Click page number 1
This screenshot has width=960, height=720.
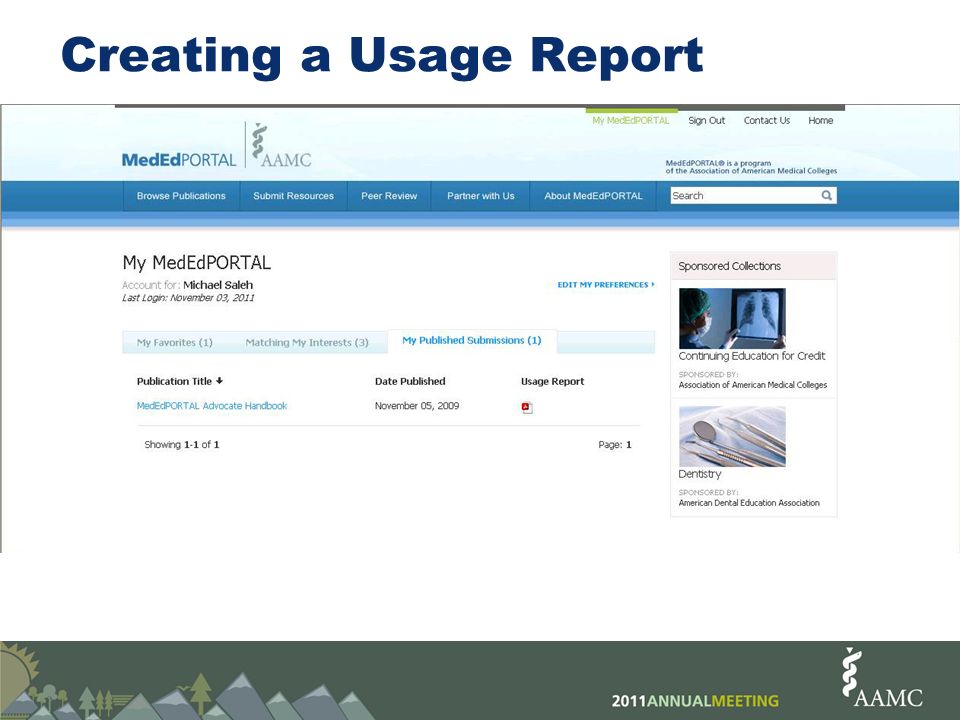(629, 445)
